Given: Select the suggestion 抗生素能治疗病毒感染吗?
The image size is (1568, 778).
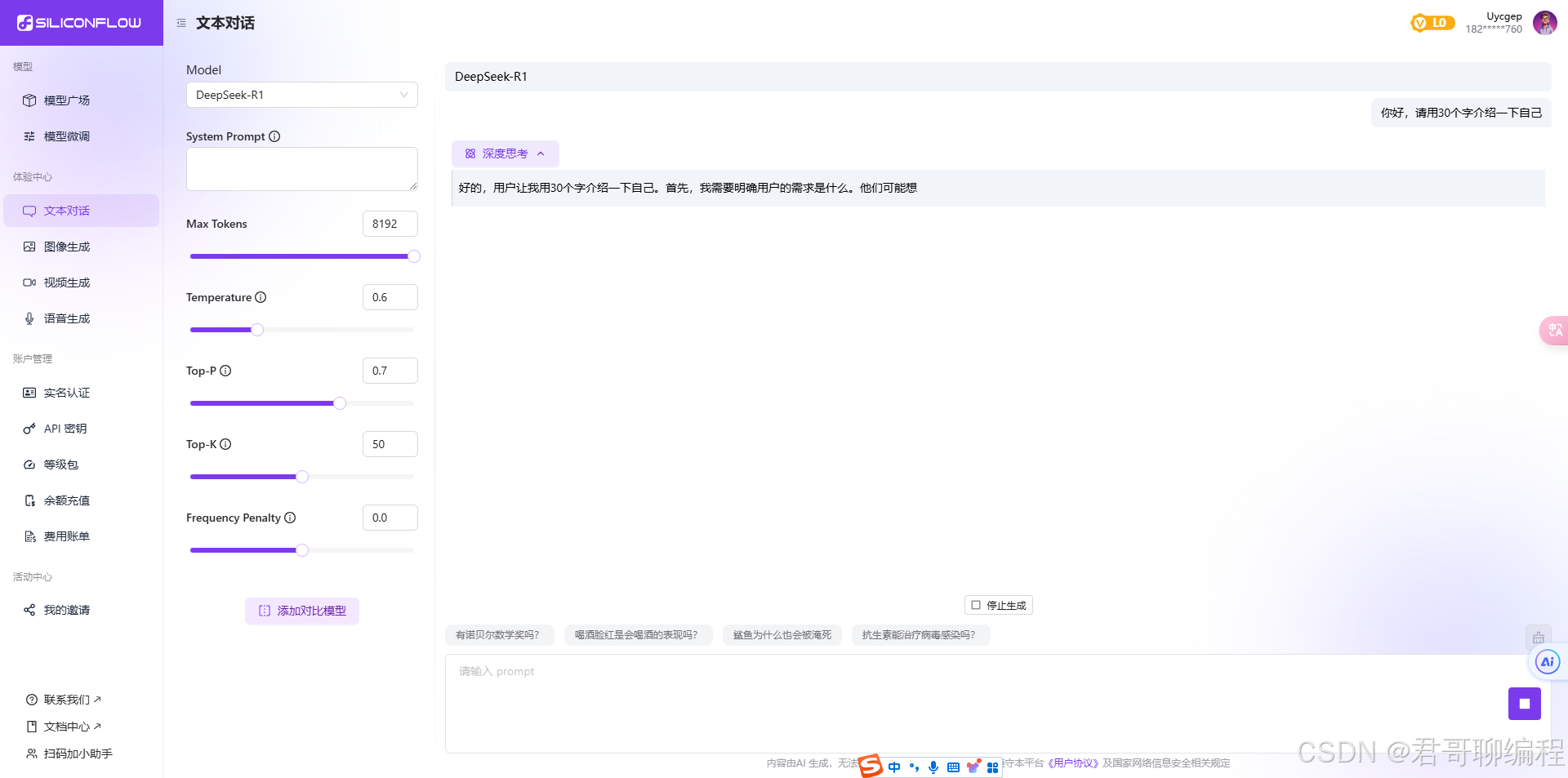Looking at the screenshot, I should pyautogui.click(x=920, y=635).
